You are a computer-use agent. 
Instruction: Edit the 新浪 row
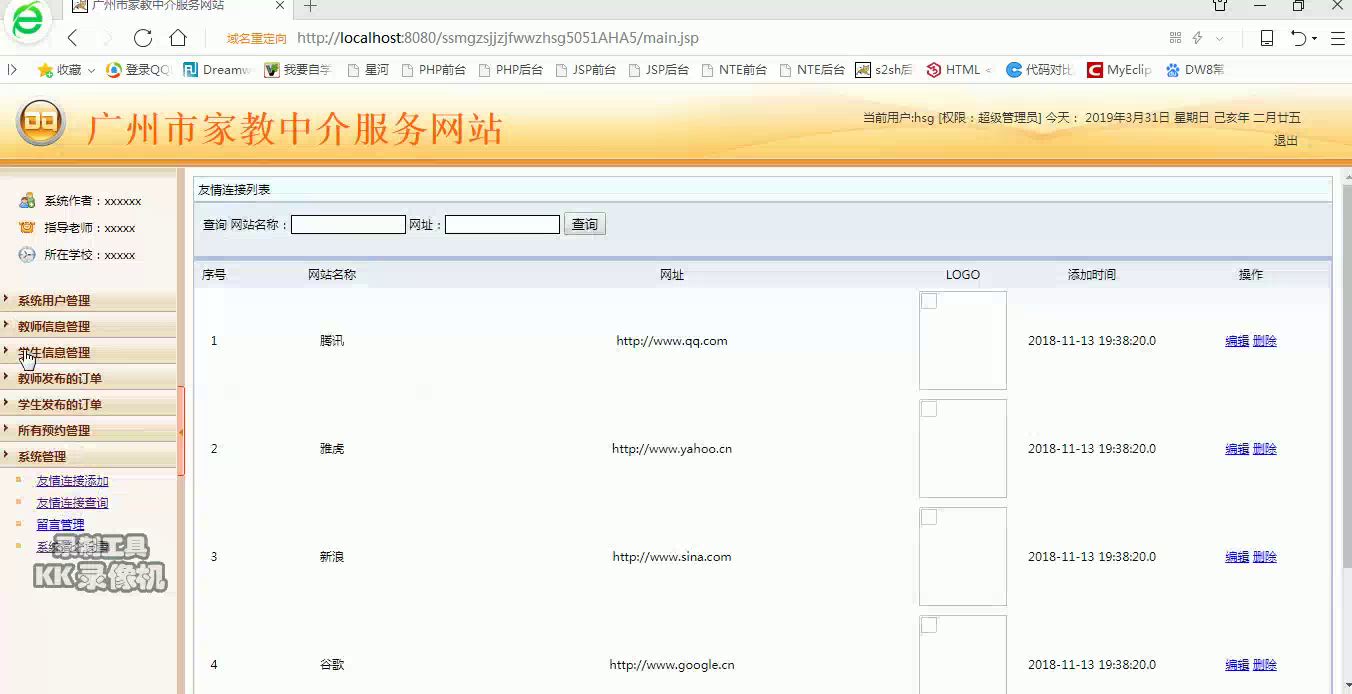point(1237,557)
